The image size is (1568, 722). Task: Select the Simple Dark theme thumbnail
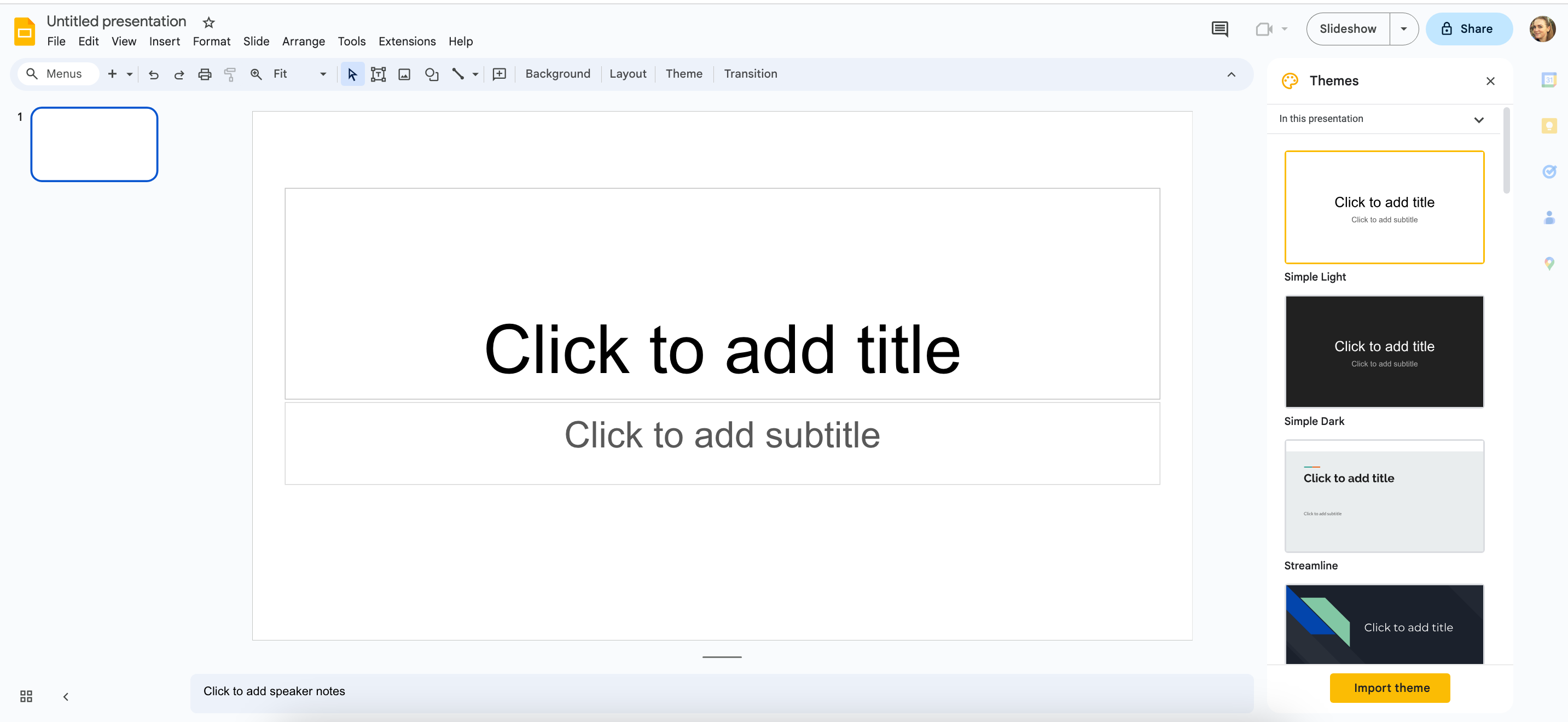tap(1385, 351)
